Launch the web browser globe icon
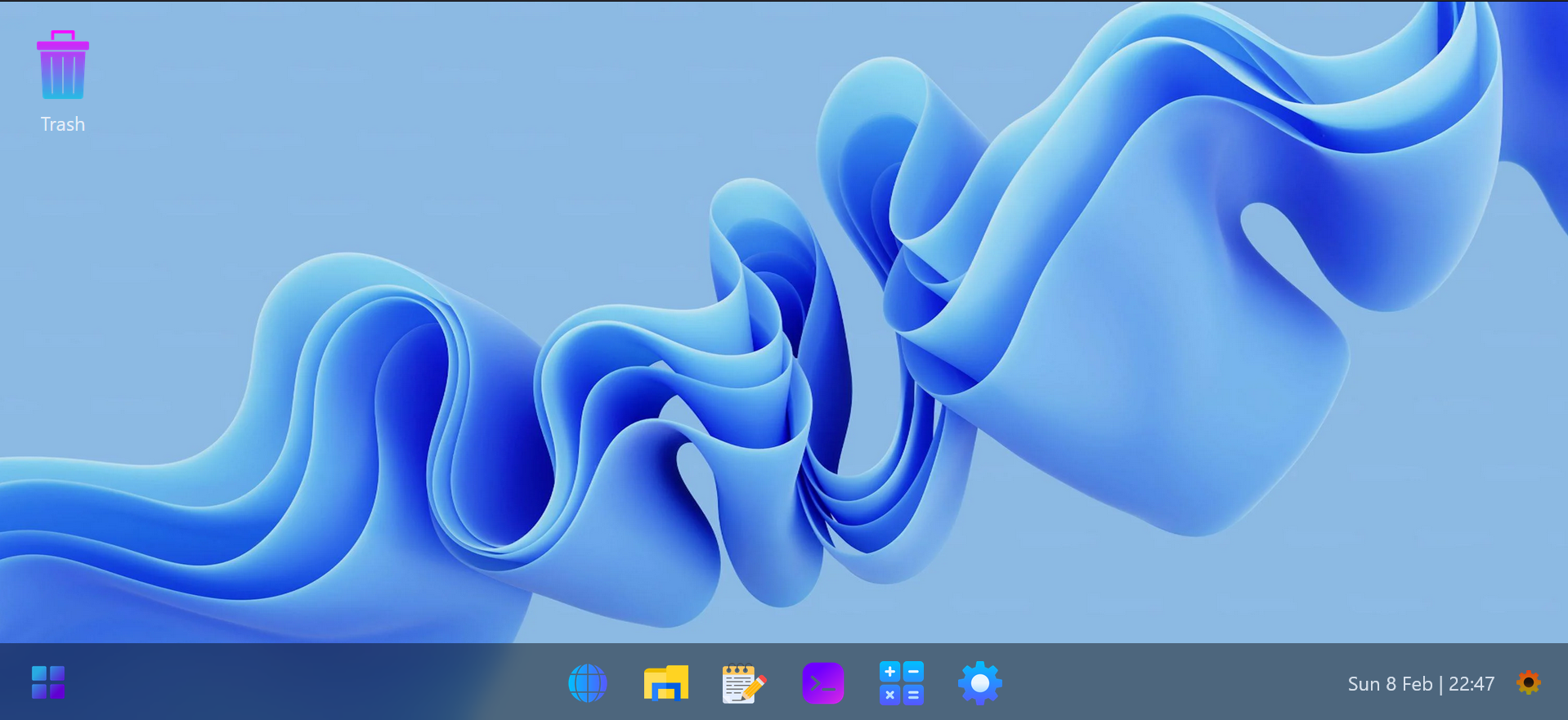Viewport: 1568px width, 720px height. (587, 683)
